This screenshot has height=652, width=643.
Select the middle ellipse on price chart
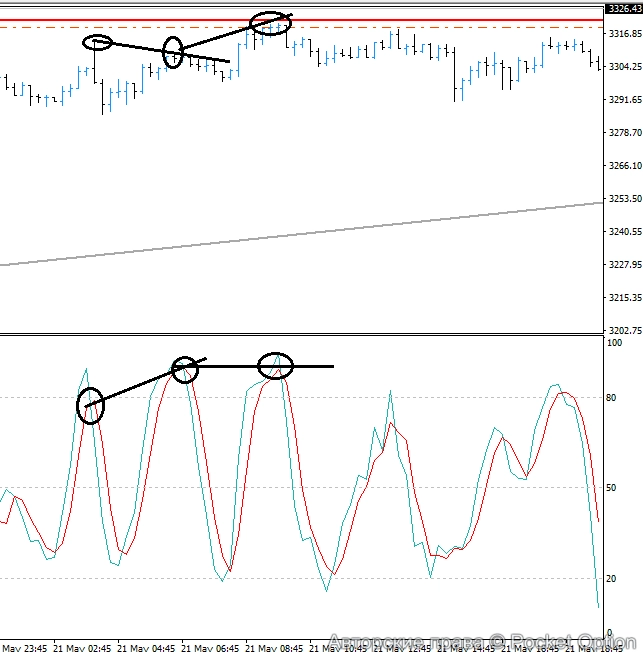click(173, 52)
